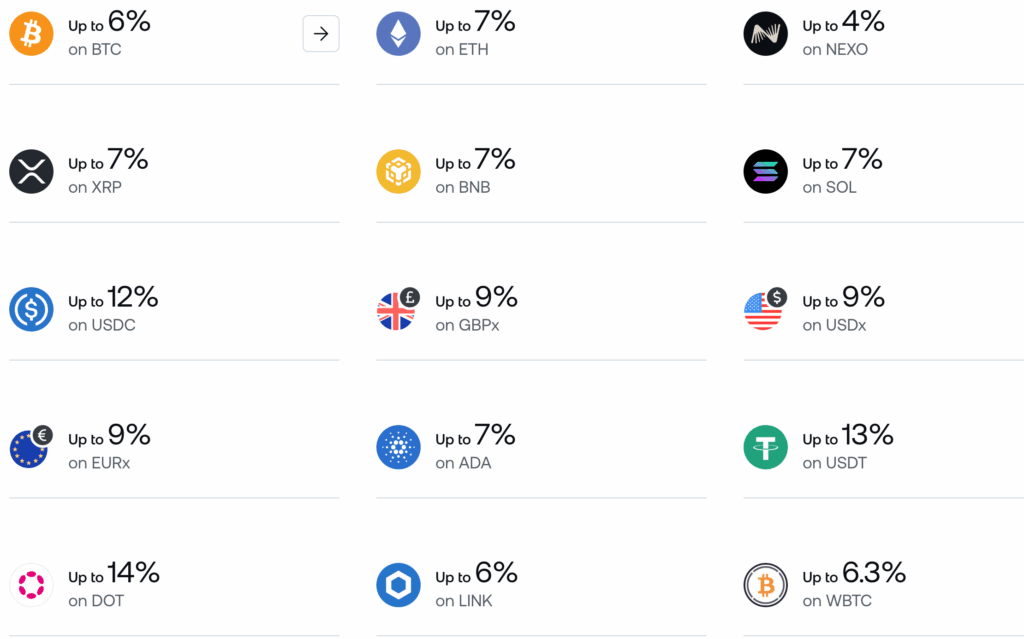Select the Wrapped Bitcoin WBTC icon
The width and height of the screenshot is (1024, 639).
coord(765,585)
